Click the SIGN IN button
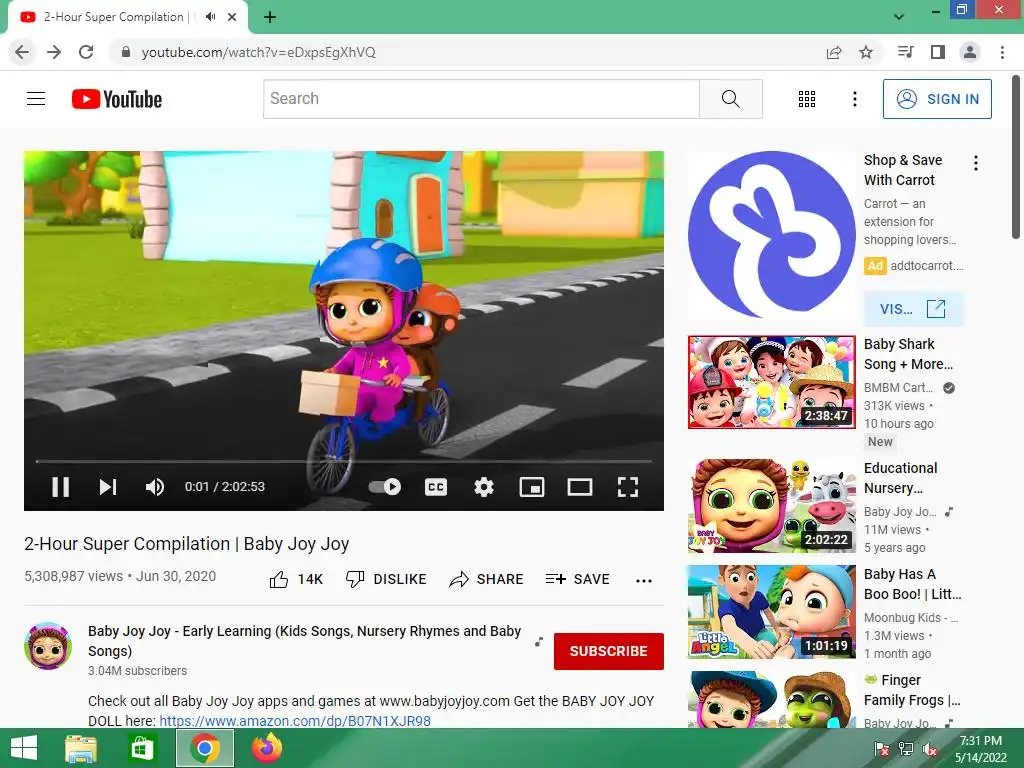 pos(937,99)
